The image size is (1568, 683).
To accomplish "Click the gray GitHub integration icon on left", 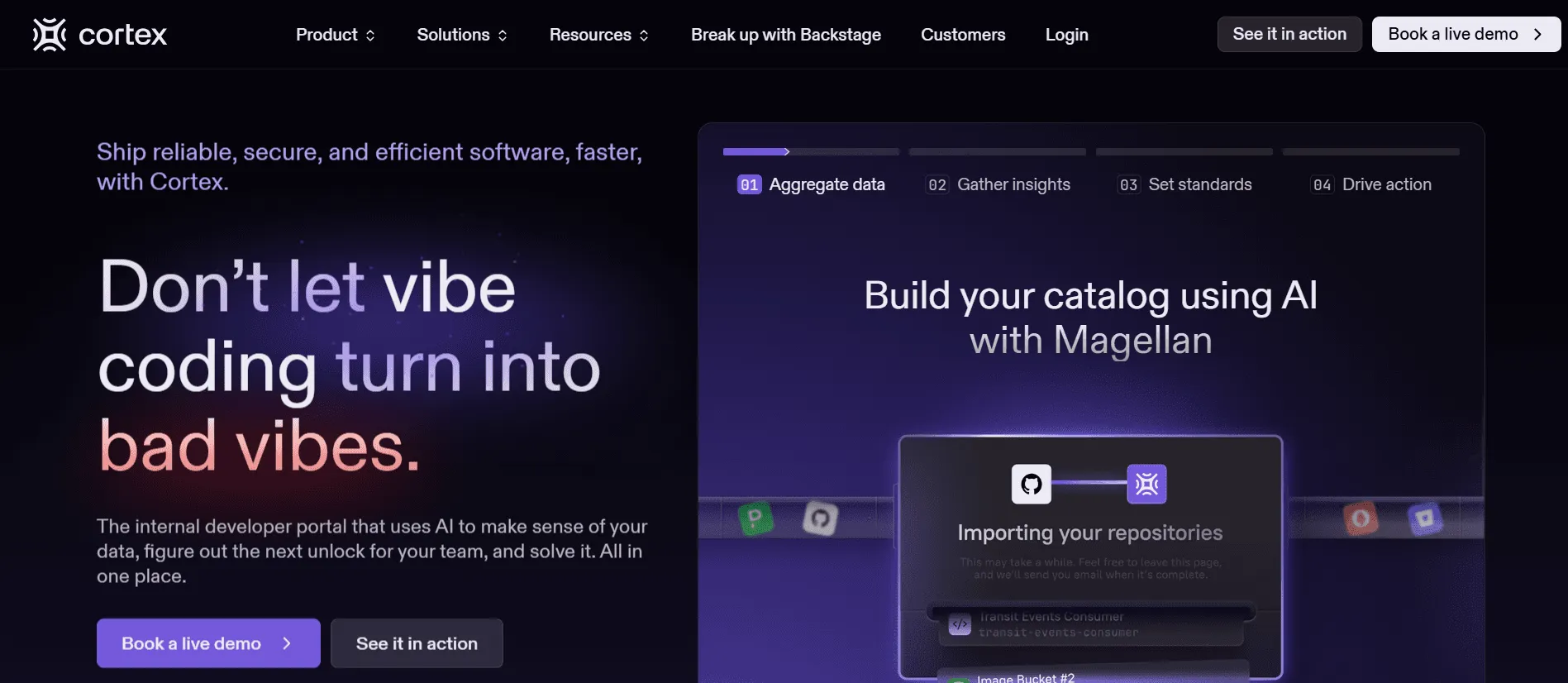I will (820, 518).
